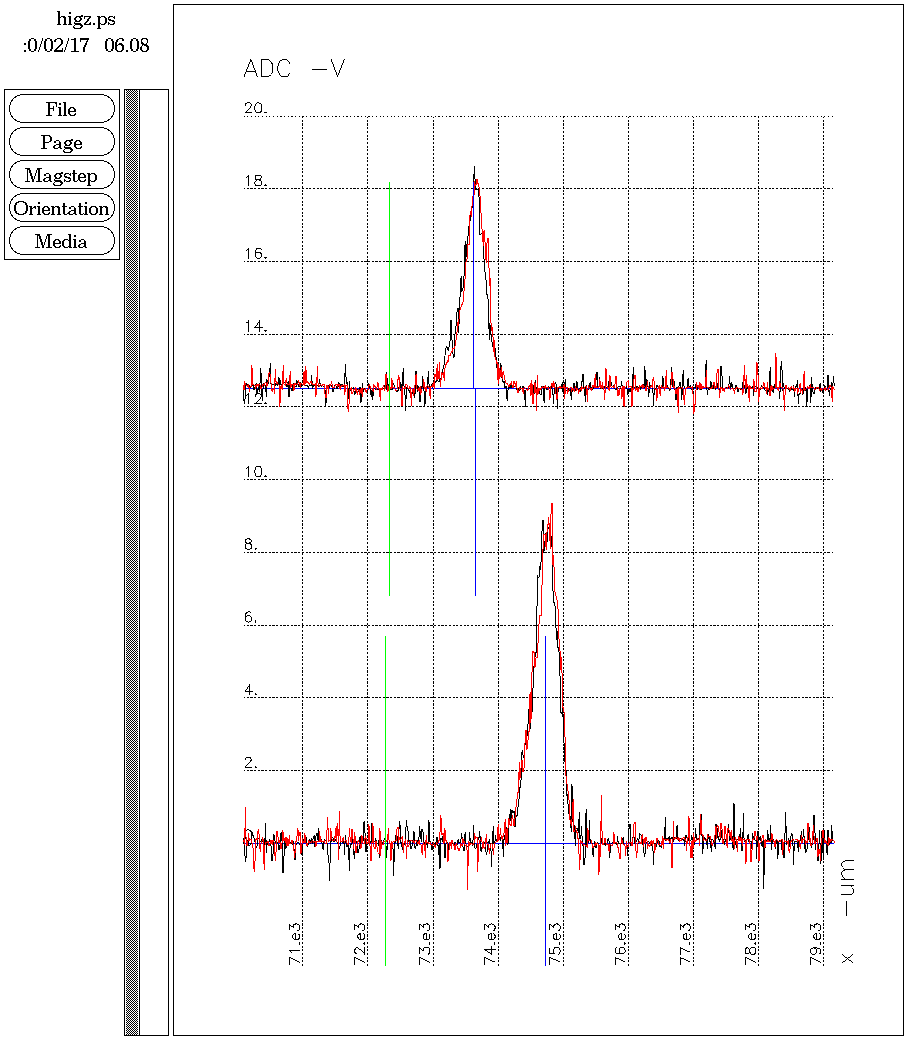Viewport: 908px width, 1040px height.
Task: Expand the Orientation options menu
Action: click(x=61, y=209)
